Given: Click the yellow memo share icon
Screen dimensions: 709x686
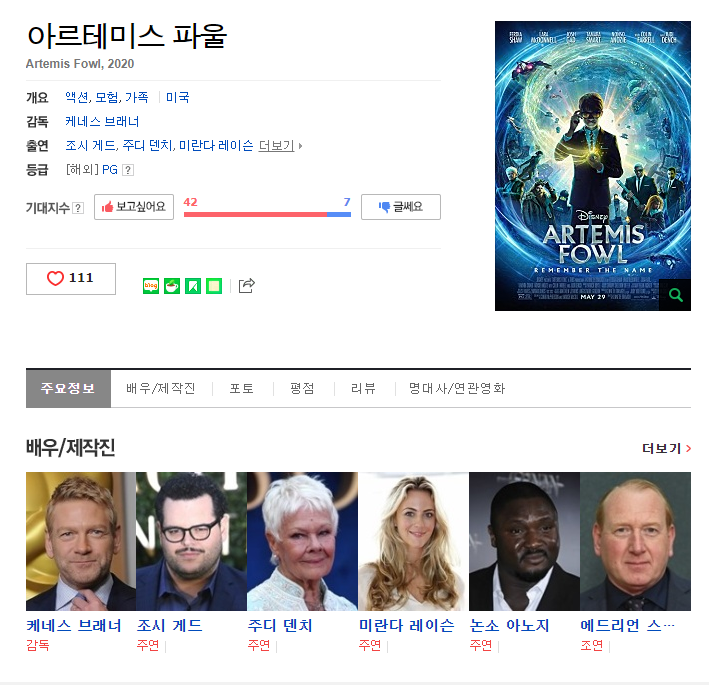Looking at the screenshot, I should tap(214, 286).
